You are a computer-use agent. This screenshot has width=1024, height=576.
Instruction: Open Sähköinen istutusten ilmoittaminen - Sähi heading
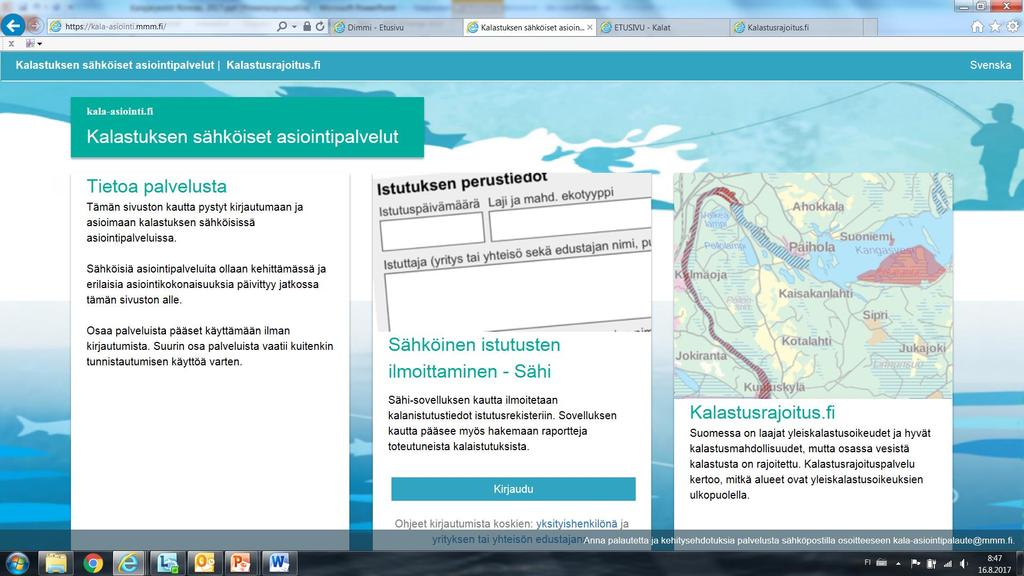pyautogui.click(x=474, y=358)
